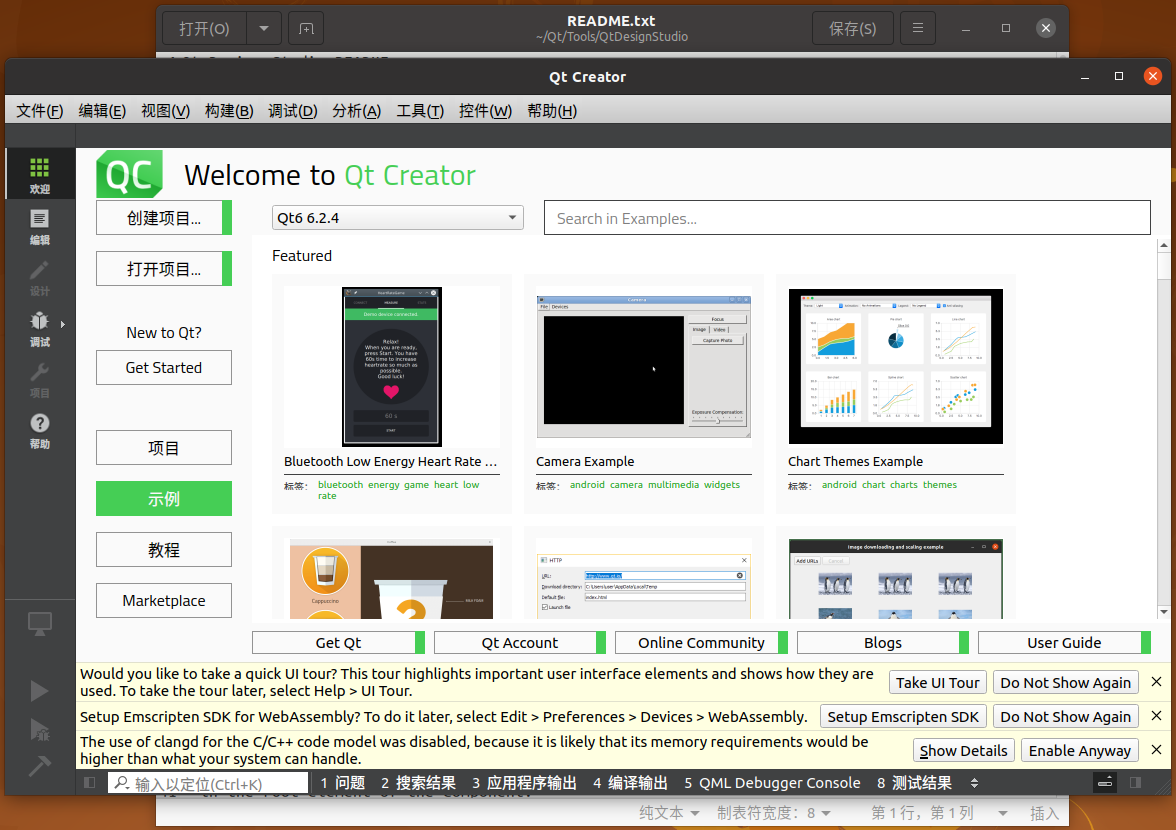Screen dimensions: 1176x830
Task: Switch to the Edit (编辑) mode
Action: (x=40, y=226)
